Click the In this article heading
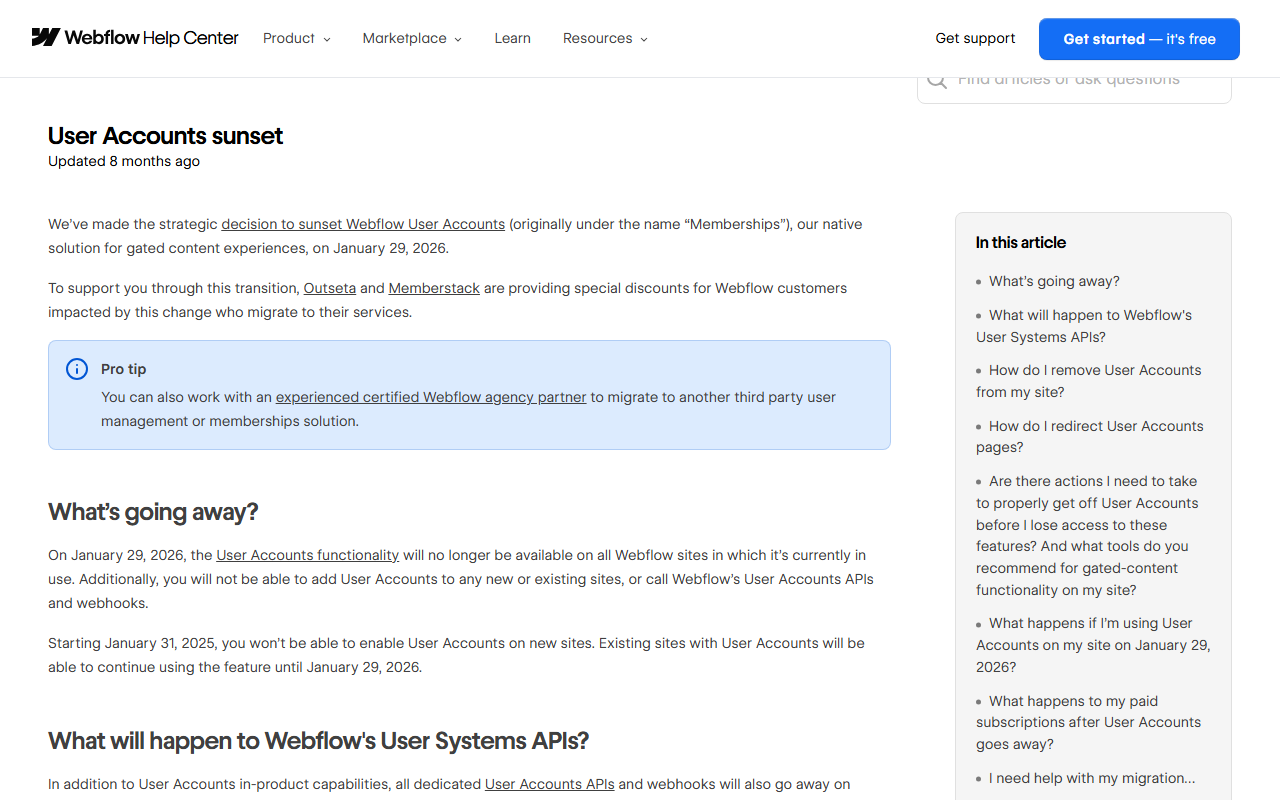The width and height of the screenshot is (1280, 800). pos(1021,243)
